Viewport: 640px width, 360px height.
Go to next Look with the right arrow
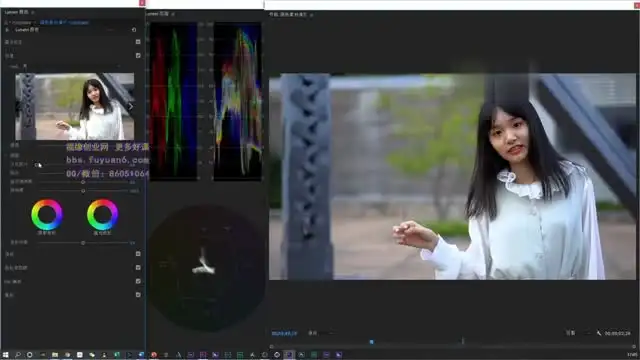click(131, 107)
